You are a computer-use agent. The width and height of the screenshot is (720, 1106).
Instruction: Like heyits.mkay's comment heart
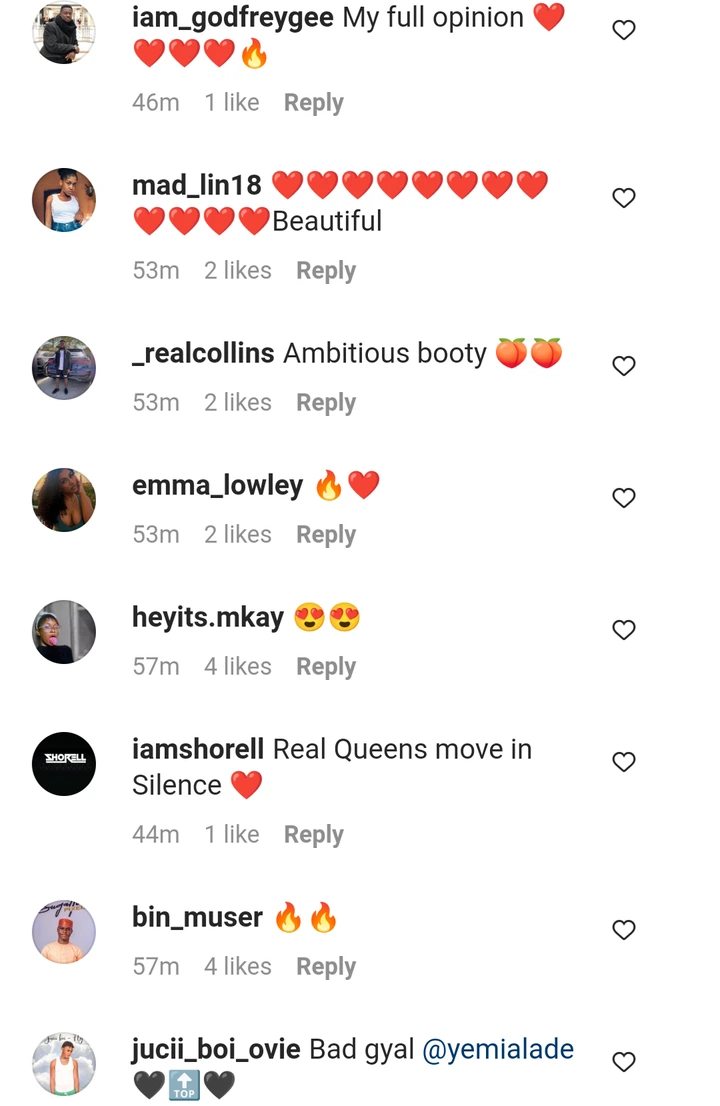623,630
